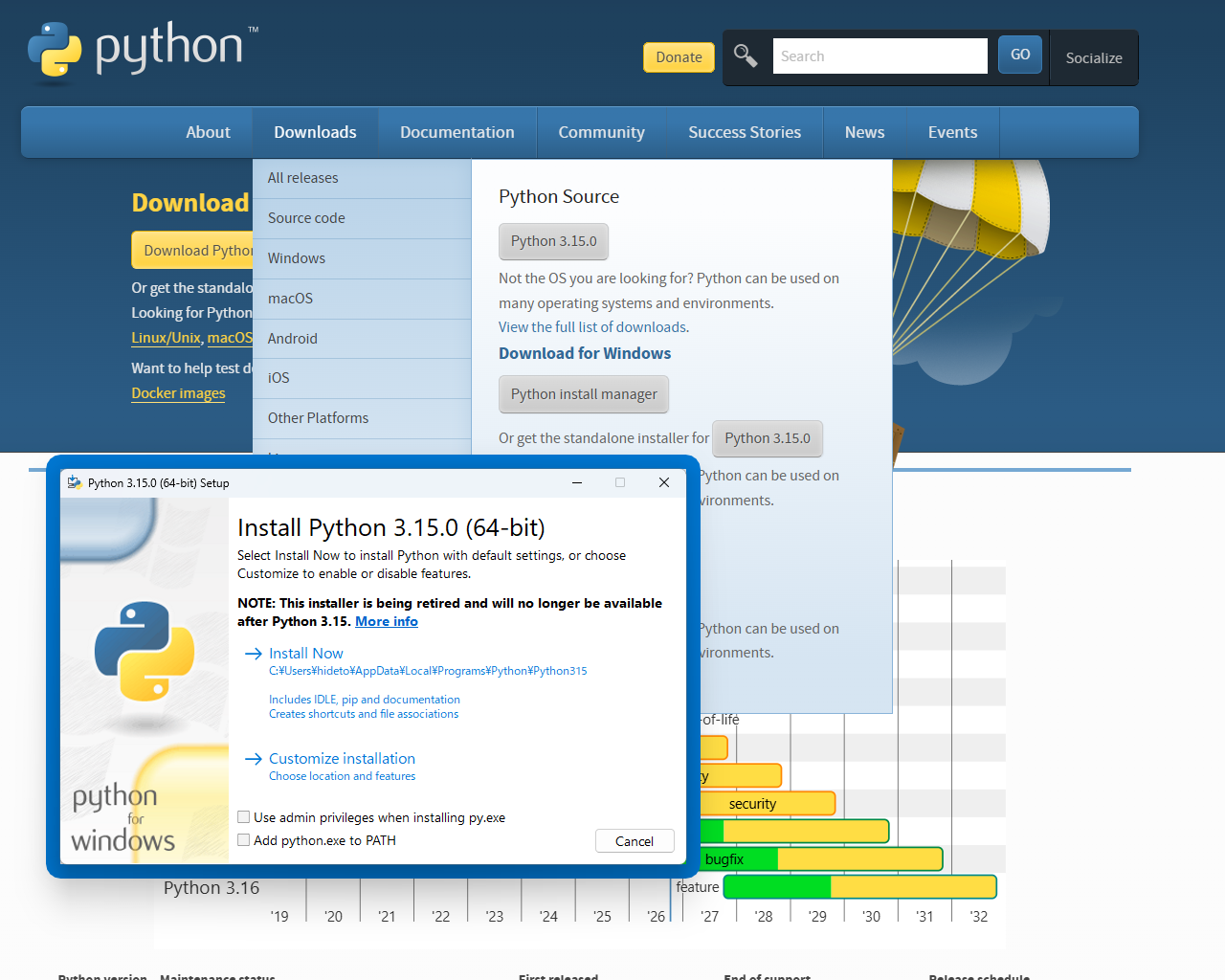The width and height of the screenshot is (1225, 980).
Task: Open the Socialize menu
Action: (1094, 57)
